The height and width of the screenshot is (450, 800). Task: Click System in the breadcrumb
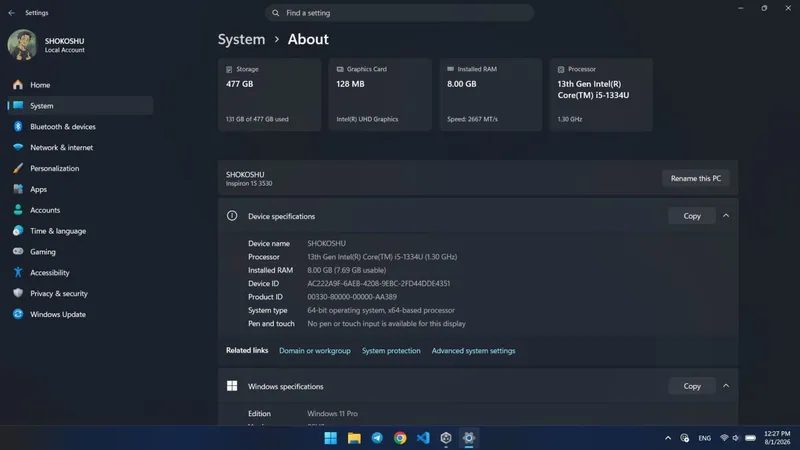(241, 39)
